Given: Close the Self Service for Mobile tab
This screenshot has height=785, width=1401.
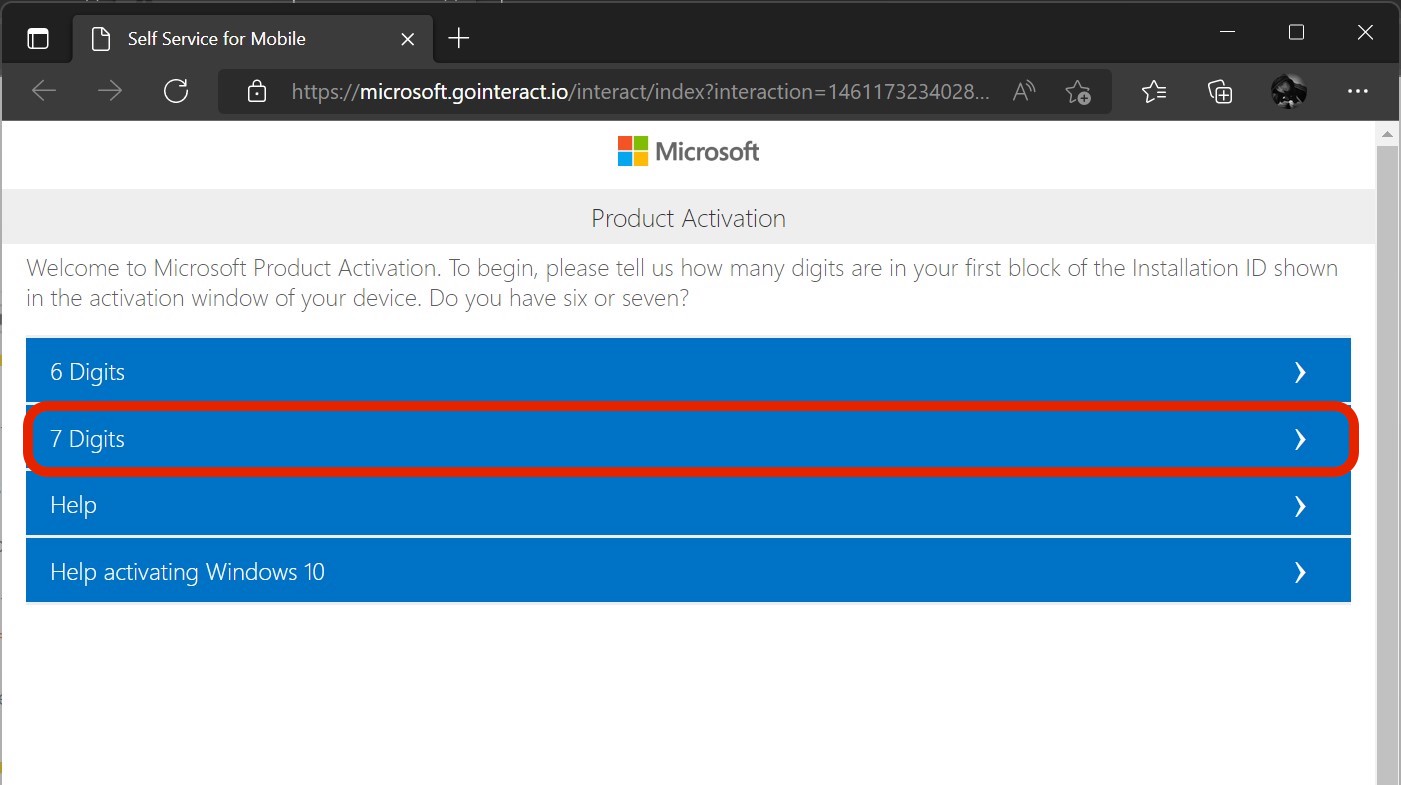Looking at the screenshot, I should 407,39.
